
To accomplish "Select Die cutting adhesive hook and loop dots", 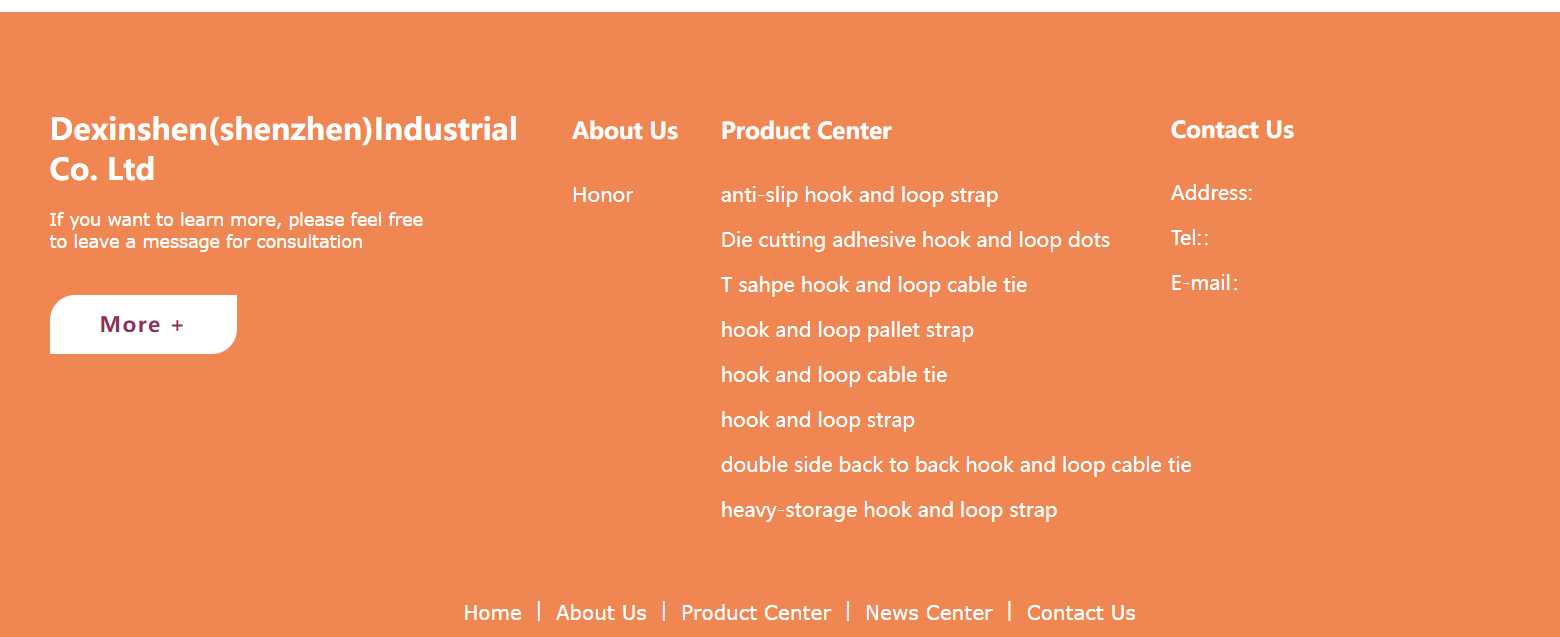I will coord(915,240).
